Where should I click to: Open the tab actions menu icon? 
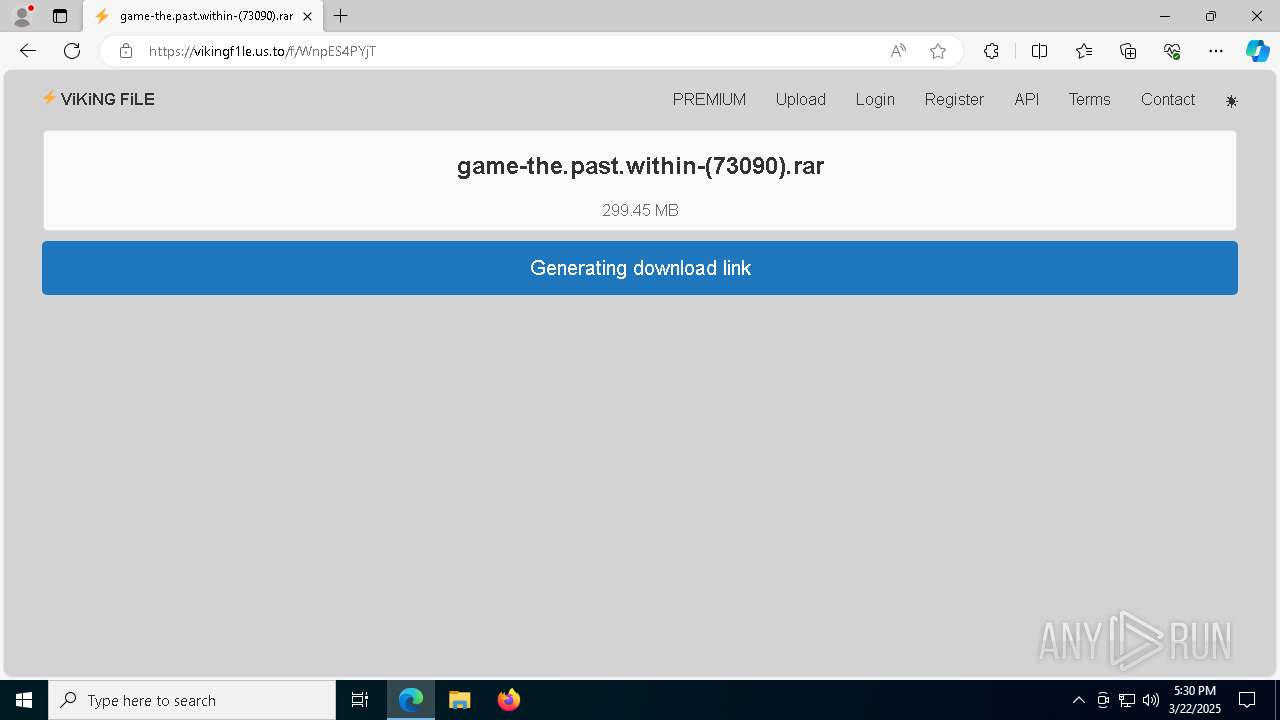click(60, 16)
